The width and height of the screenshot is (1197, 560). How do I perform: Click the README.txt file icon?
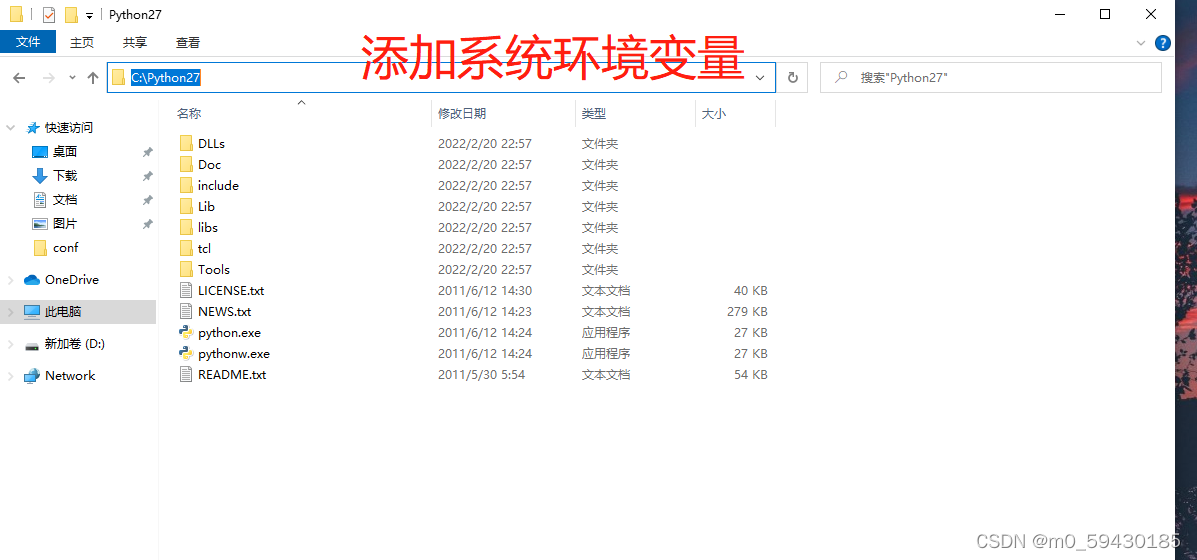pos(186,375)
